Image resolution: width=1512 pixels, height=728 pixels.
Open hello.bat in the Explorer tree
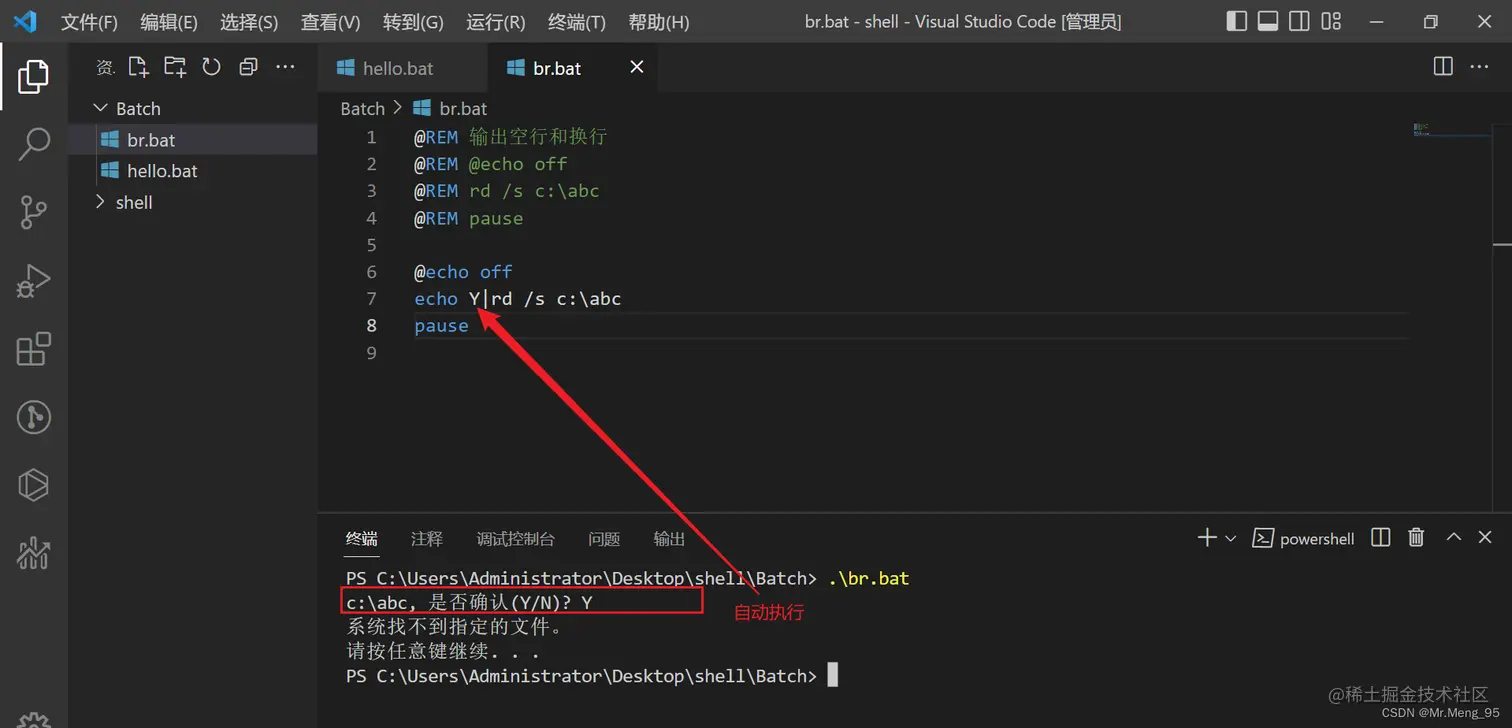(192, 171)
